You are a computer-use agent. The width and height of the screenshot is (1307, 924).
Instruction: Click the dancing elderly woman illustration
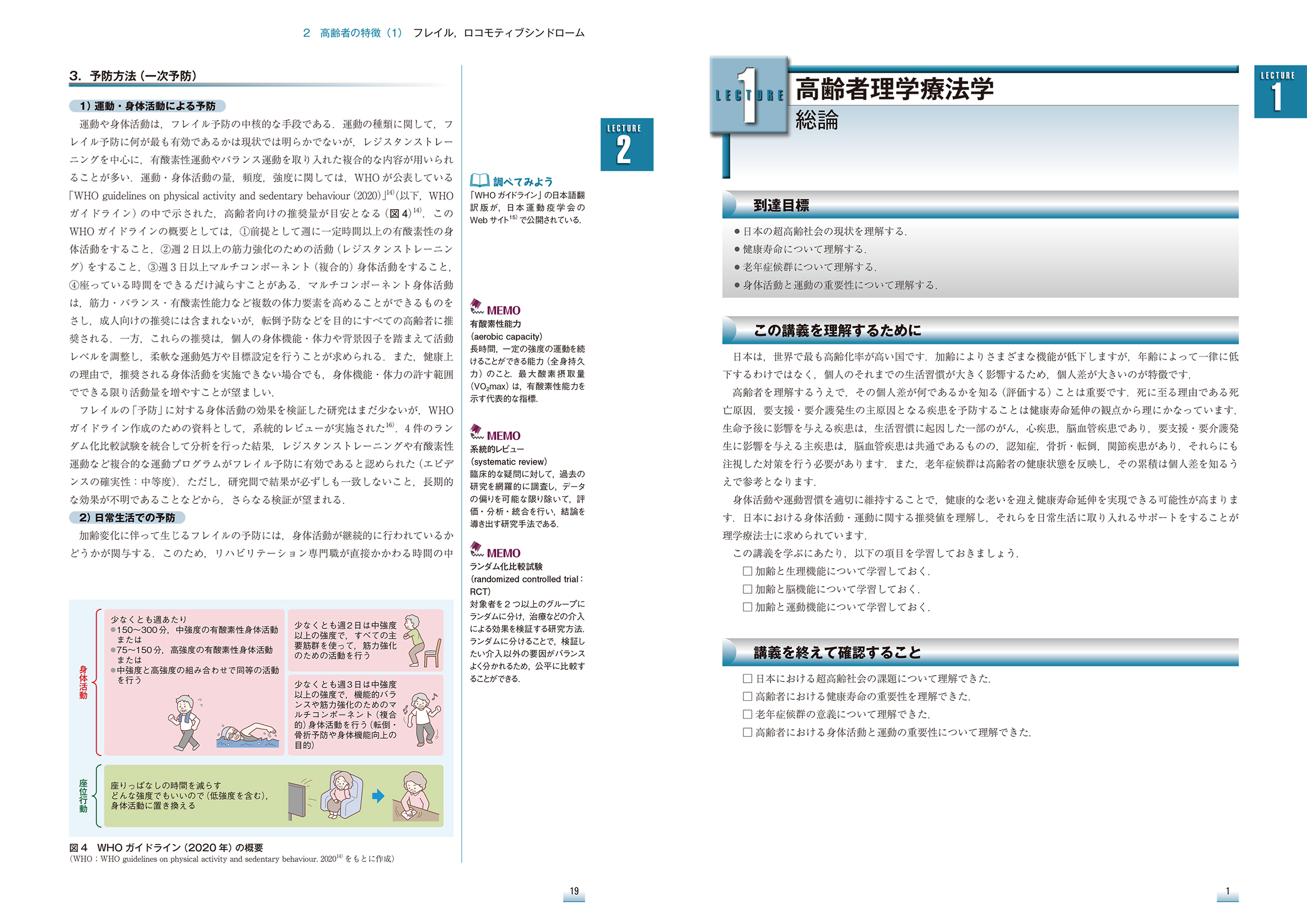point(422,719)
